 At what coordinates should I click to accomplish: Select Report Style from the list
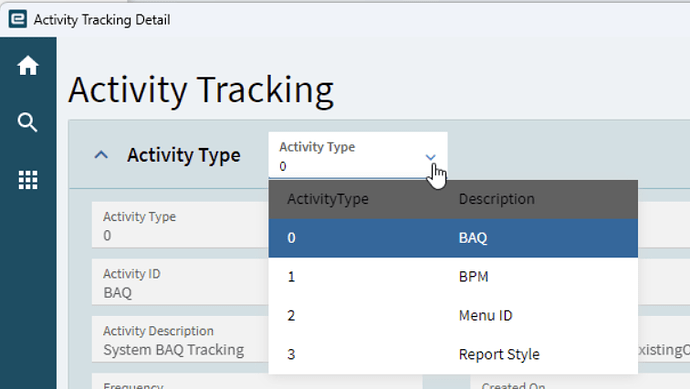click(453, 354)
